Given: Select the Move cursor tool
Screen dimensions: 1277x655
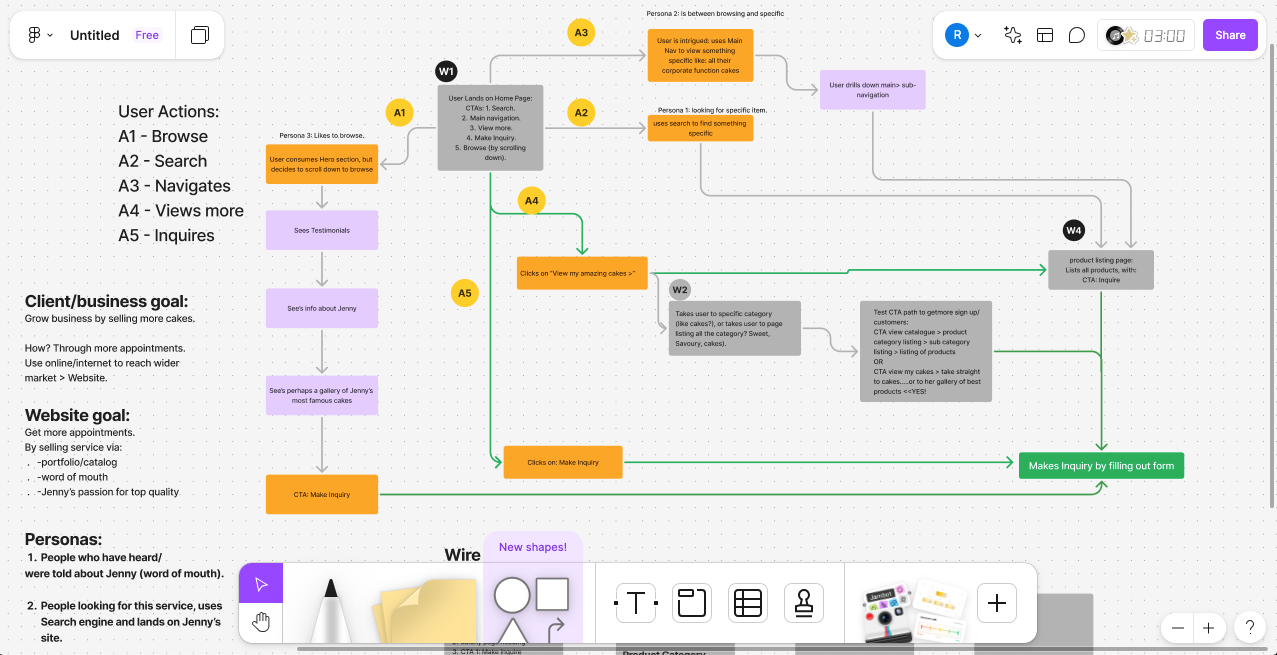Looking at the screenshot, I should [261, 583].
